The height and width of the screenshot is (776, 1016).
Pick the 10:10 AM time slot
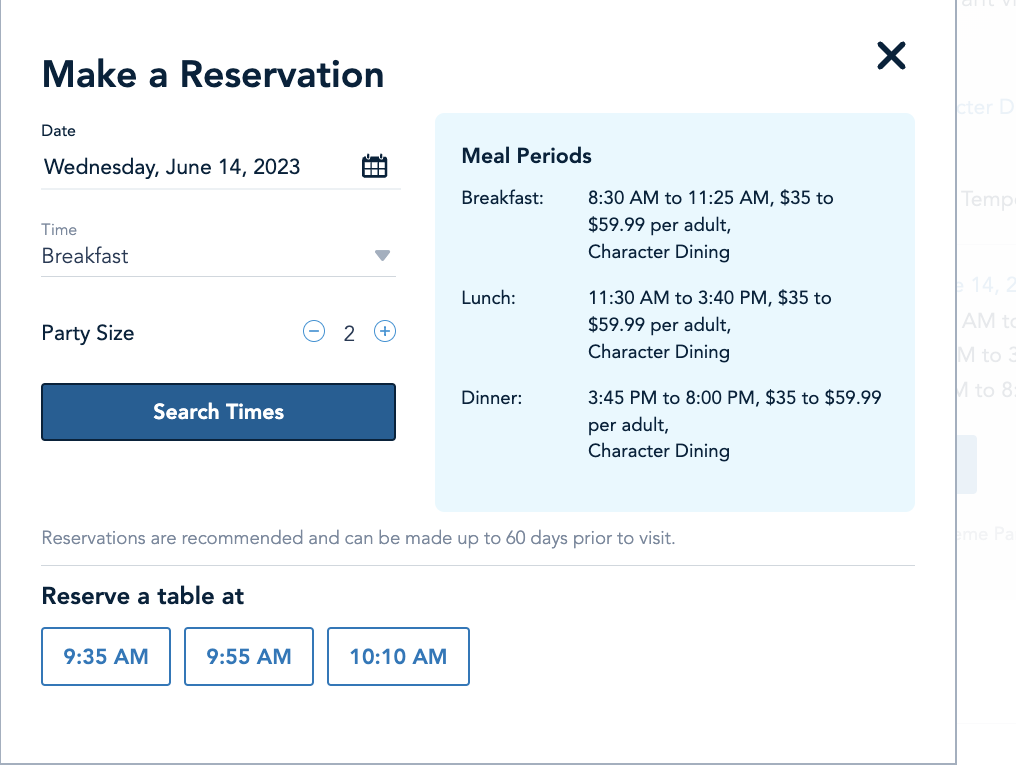398,657
